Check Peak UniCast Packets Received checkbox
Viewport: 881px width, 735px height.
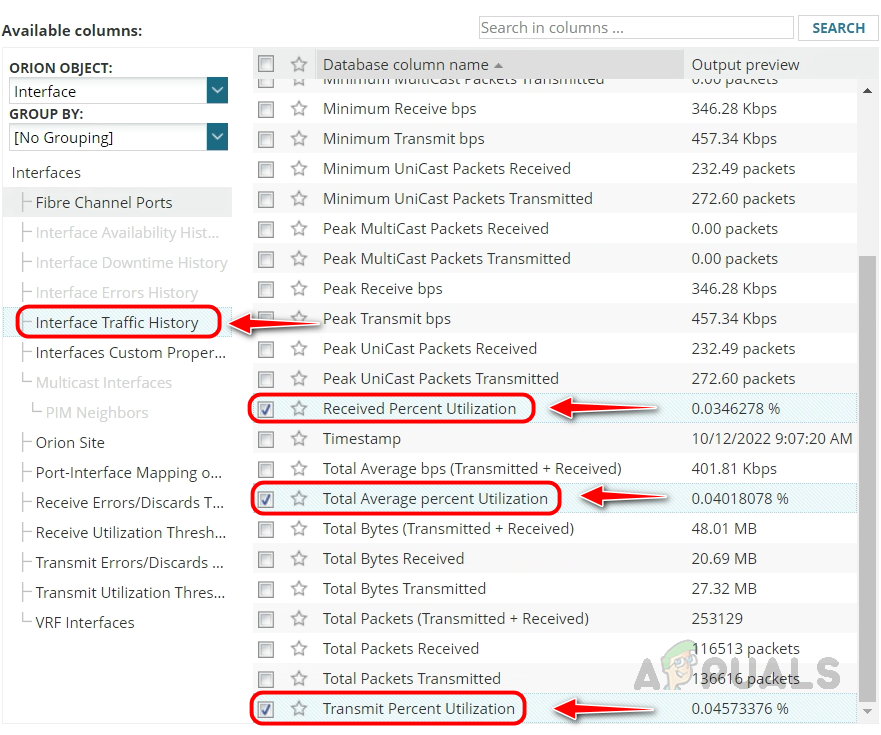tap(266, 350)
